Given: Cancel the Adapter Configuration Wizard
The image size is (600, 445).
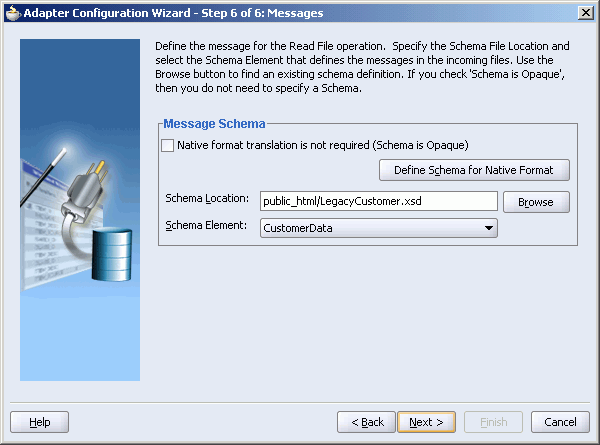Looking at the screenshot, I should [560, 422].
